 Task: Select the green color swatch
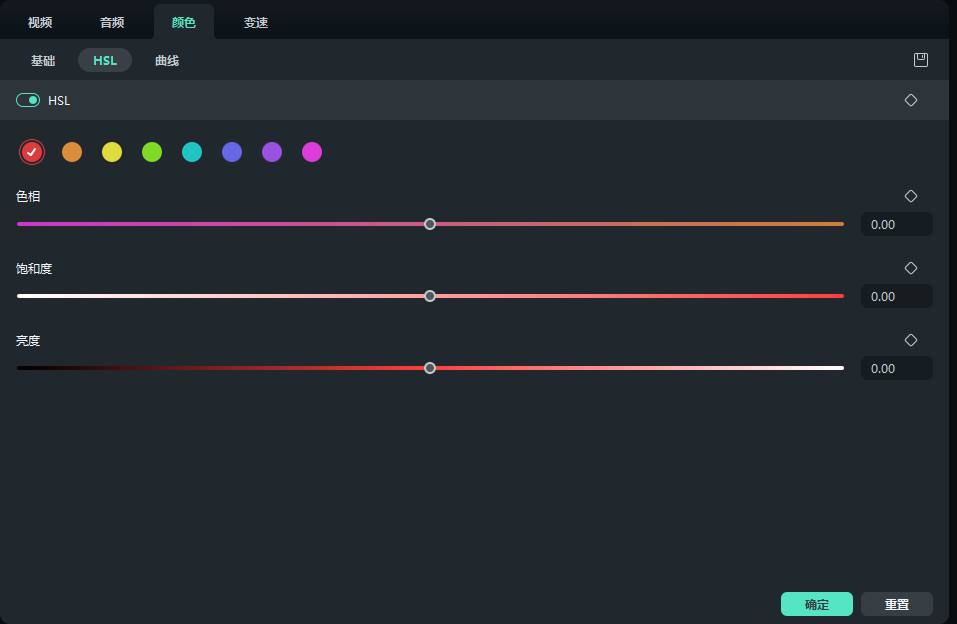click(152, 152)
